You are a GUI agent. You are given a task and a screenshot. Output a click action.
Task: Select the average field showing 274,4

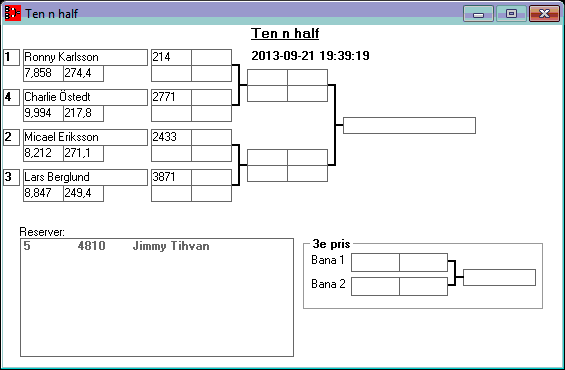83,73
